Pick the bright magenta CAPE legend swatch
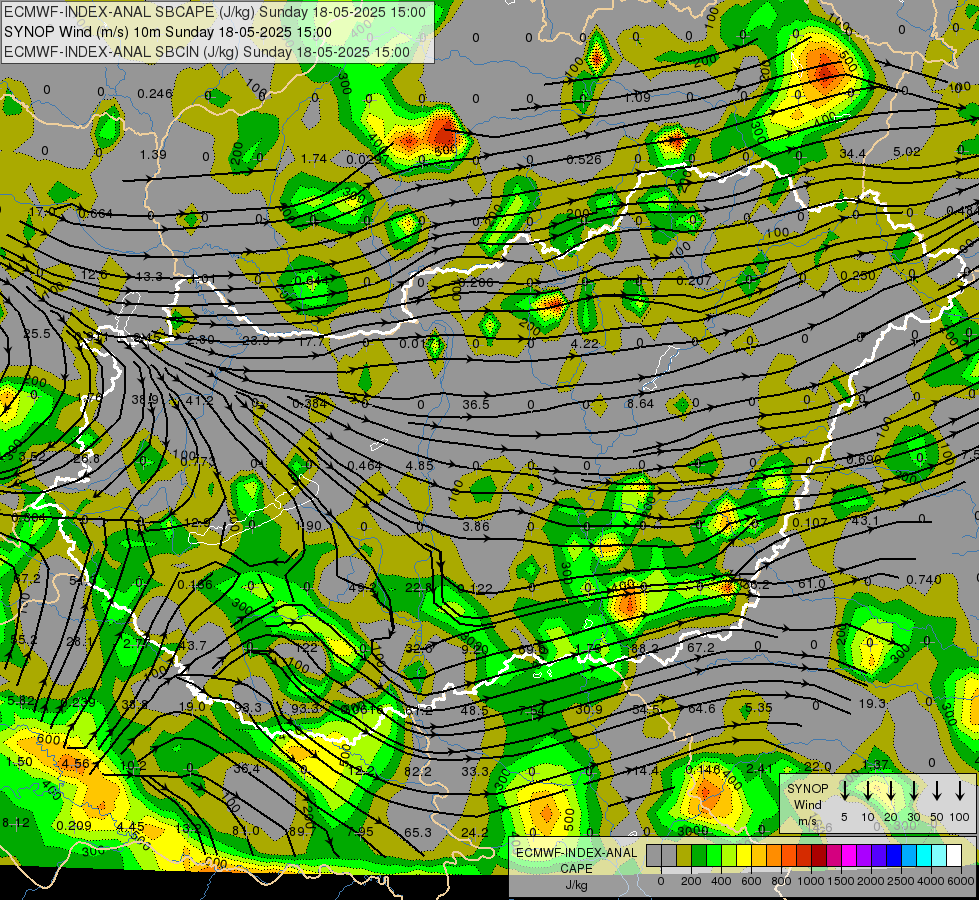979x900 pixels. (849, 856)
